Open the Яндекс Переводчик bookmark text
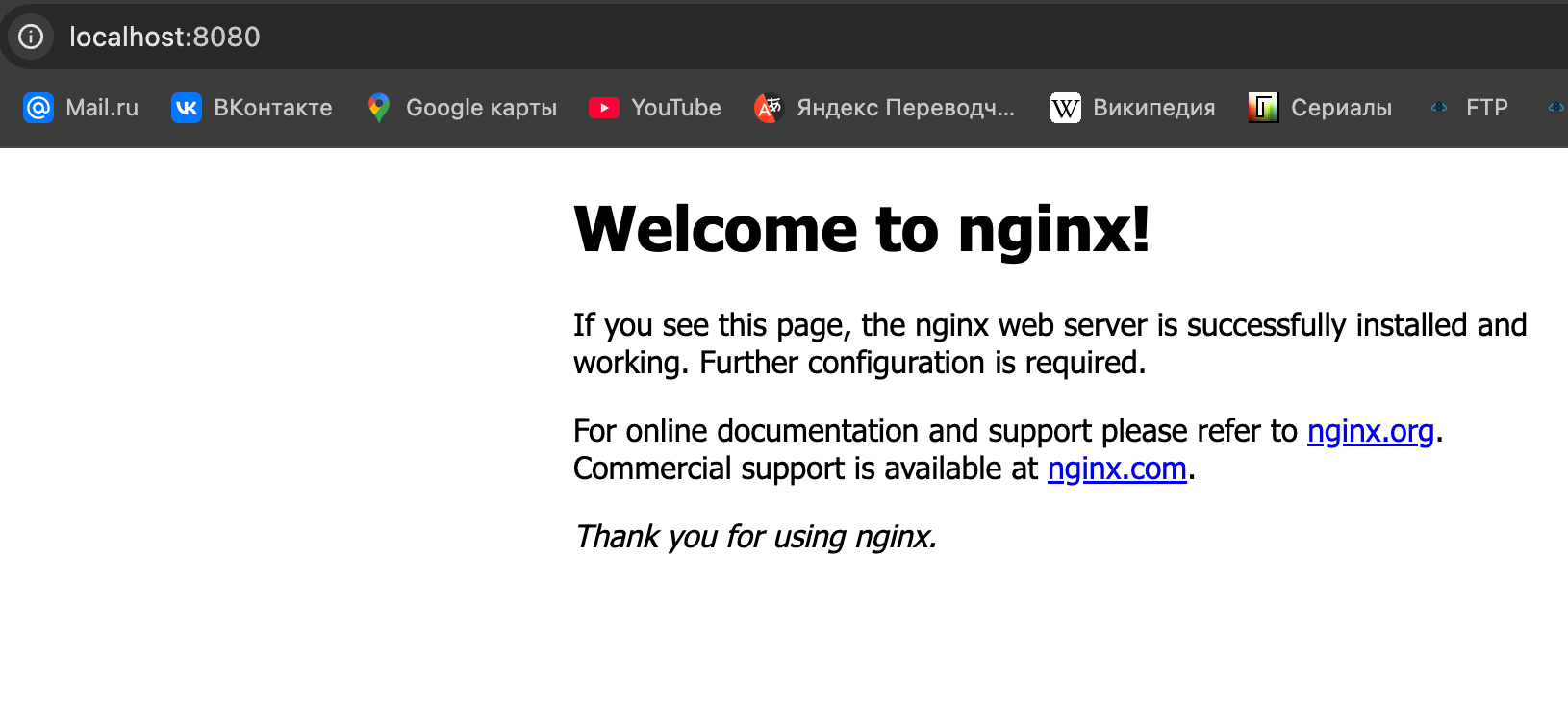This screenshot has width=1568, height=710. tap(905, 108)
